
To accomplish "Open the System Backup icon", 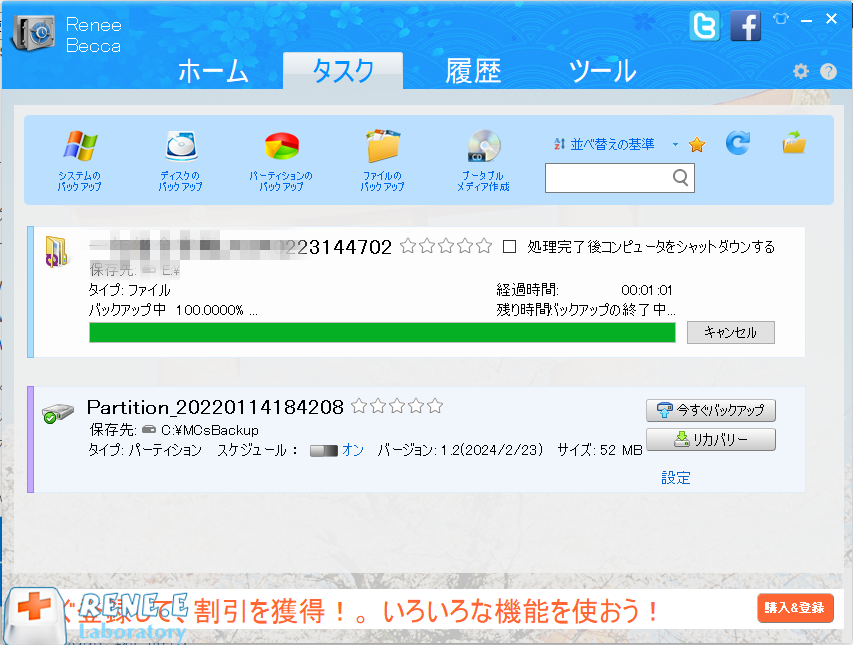I will coord(80,146).
